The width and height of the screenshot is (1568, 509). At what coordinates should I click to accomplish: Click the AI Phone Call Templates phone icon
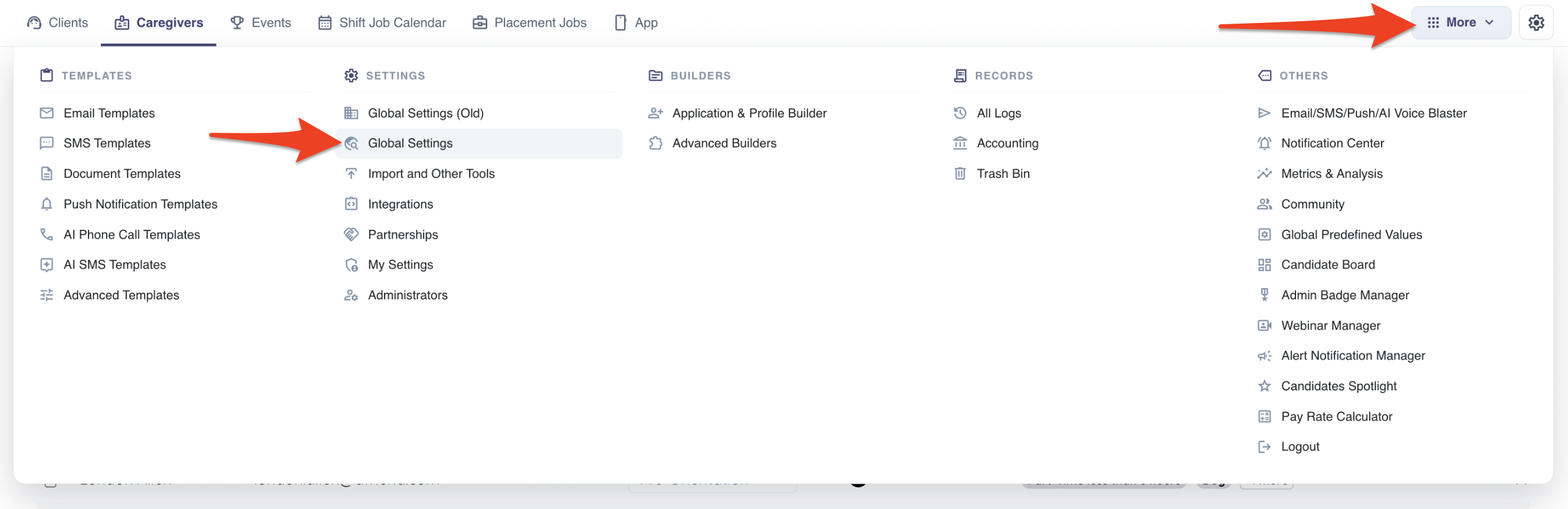point(46,234)
